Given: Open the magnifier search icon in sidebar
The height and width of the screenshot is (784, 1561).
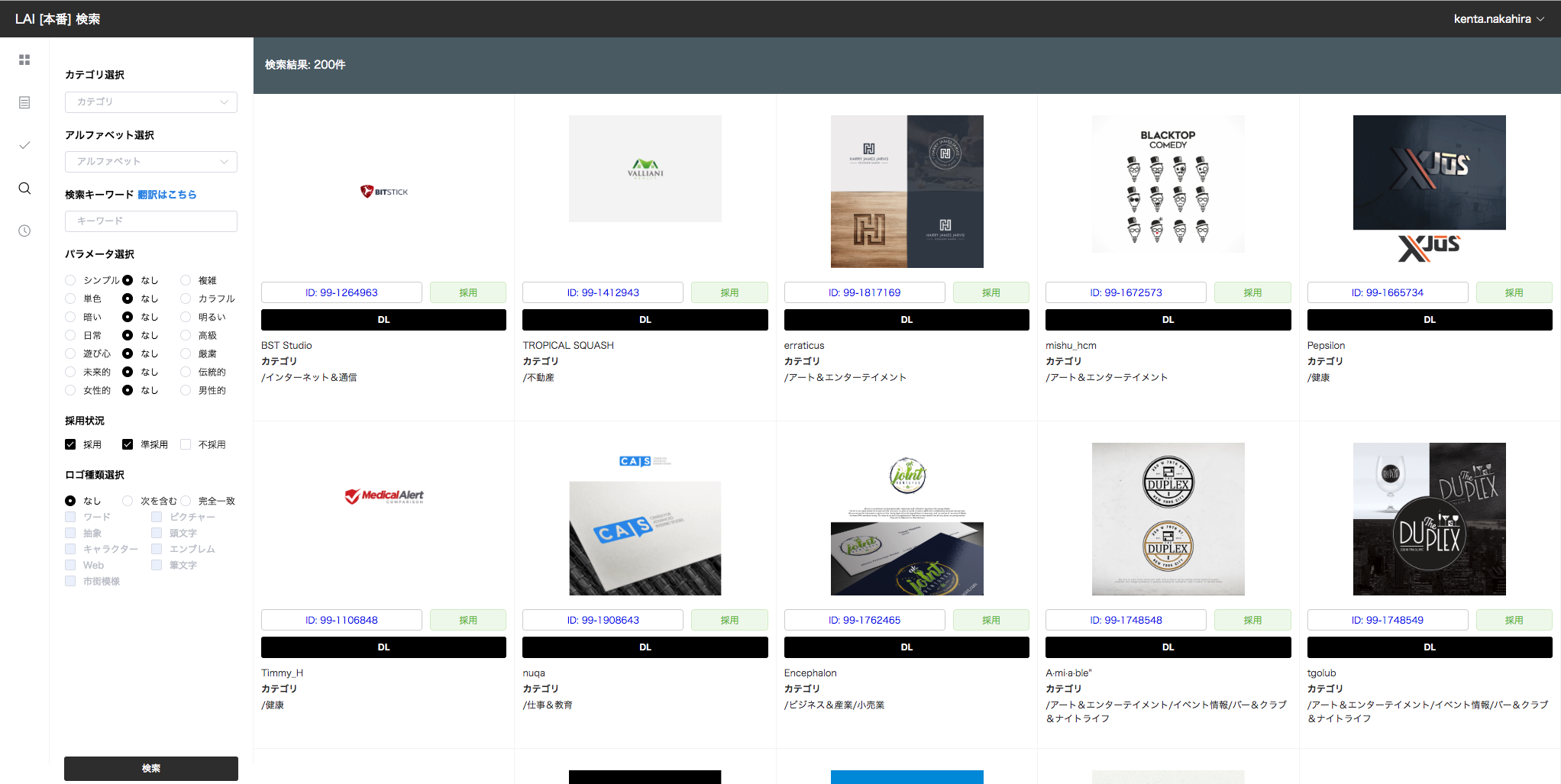Looking at the screenshot, I should point(24,188).
